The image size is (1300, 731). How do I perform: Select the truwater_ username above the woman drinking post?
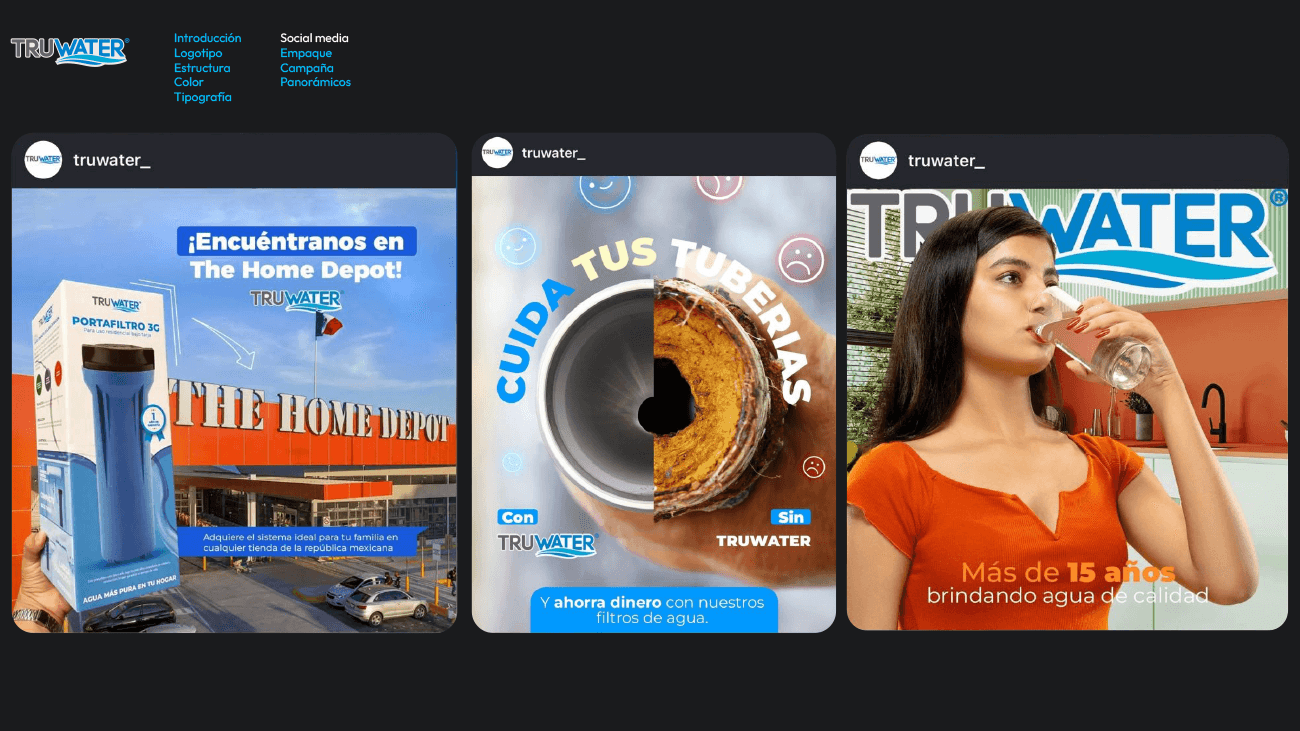pos(946,161)
